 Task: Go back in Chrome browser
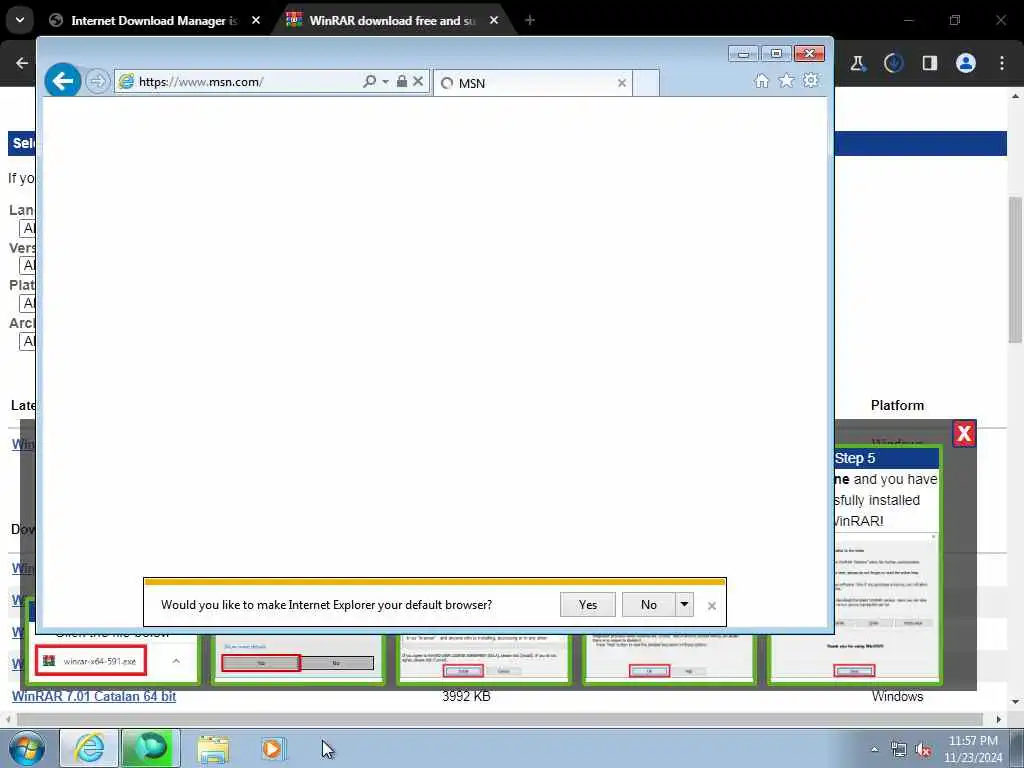[22, 63]
